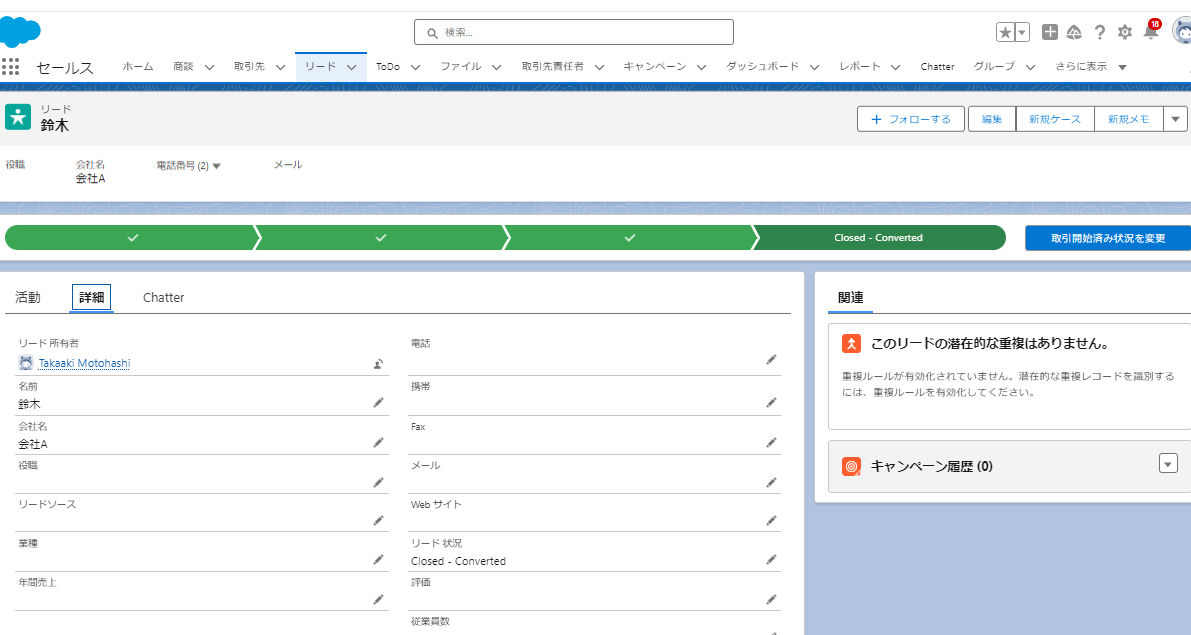The image size is (1191, 635).
Task: Select the 関連 tab
Action: (851, 298)
